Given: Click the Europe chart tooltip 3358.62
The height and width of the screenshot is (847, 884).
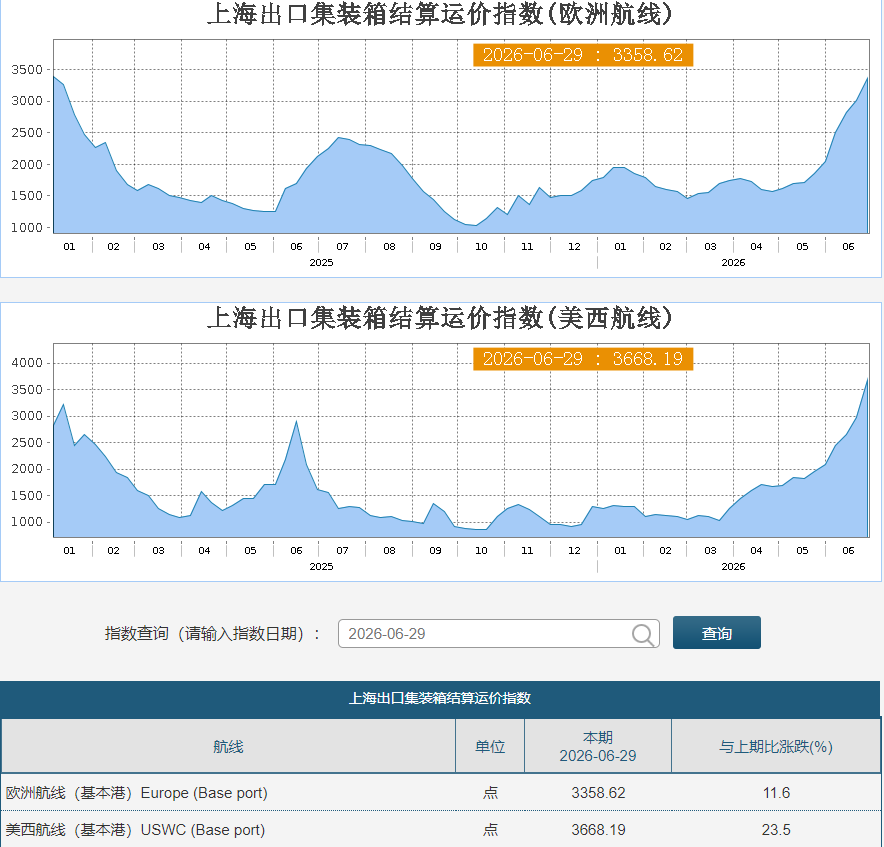Looking at the screenshot, I should pyautogui.click(x=583, y=55).
